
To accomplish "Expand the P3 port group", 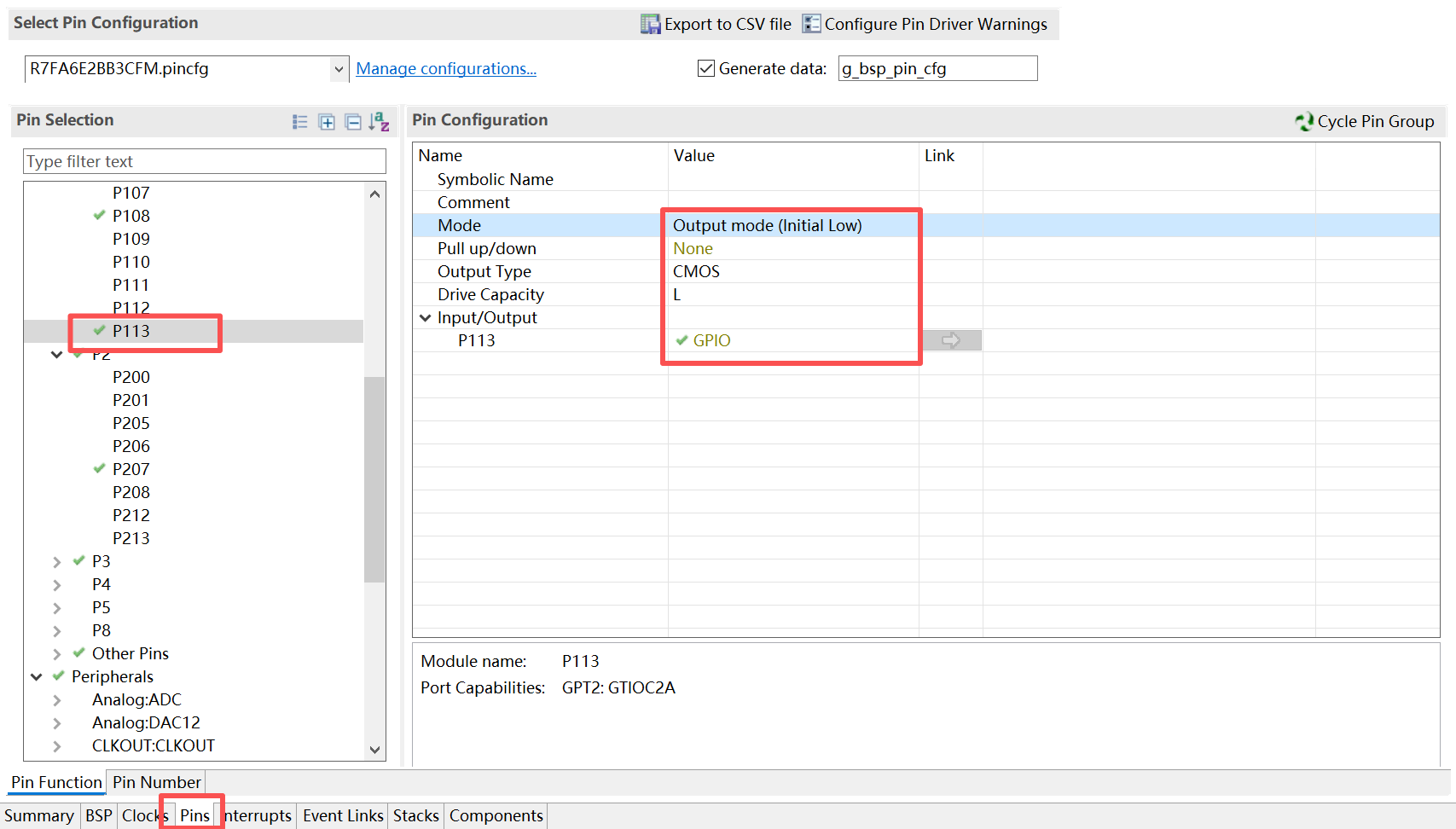I will click(56, 562).
